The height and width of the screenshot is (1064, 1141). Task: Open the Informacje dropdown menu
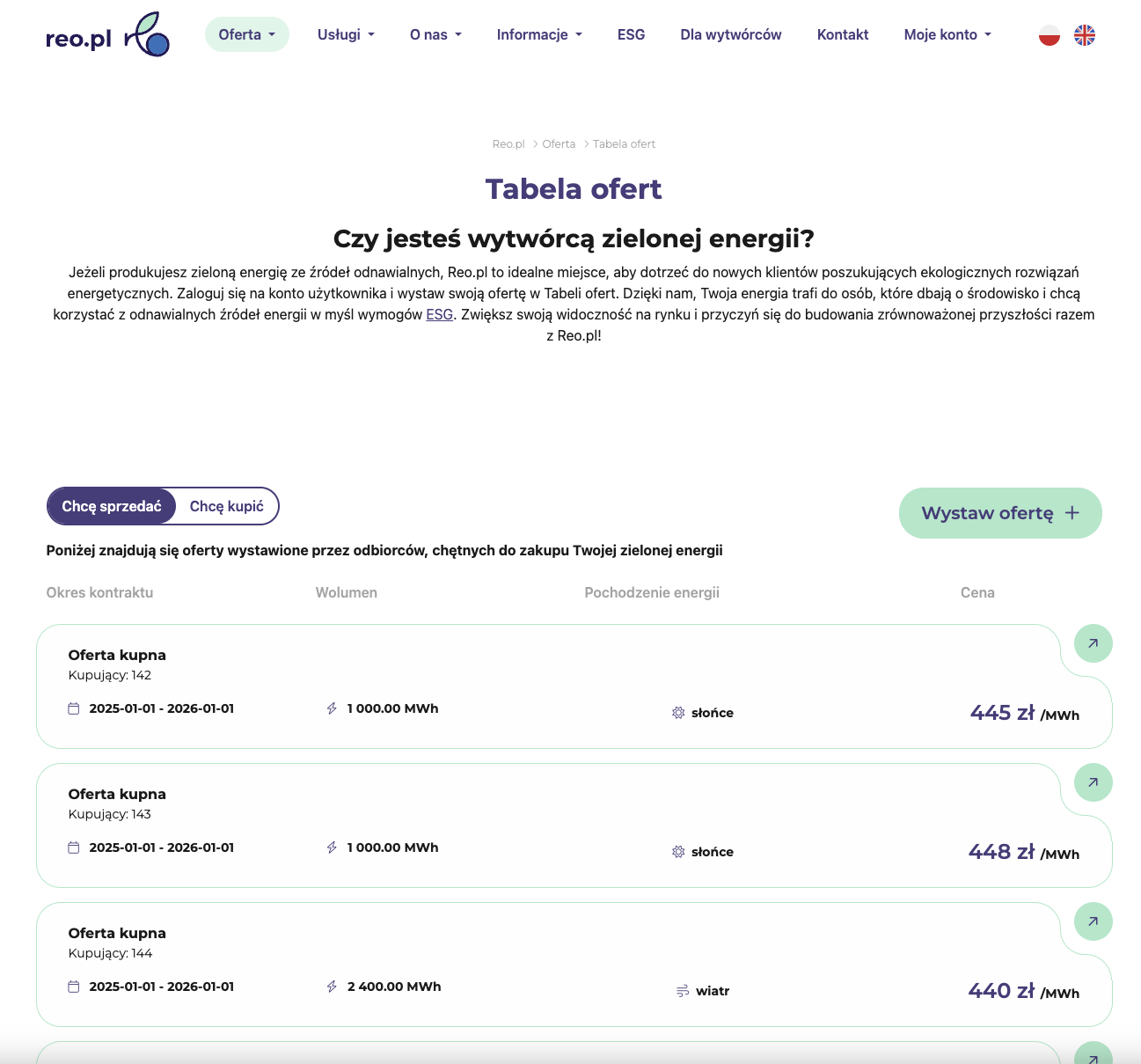click(539, 35)
